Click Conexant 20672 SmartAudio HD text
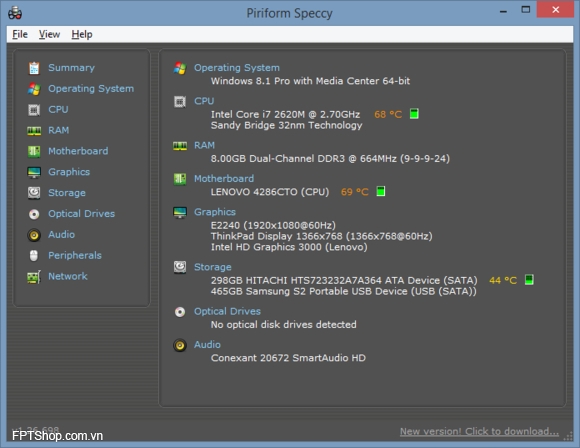The image size is (580, 448). click(288, 358)
